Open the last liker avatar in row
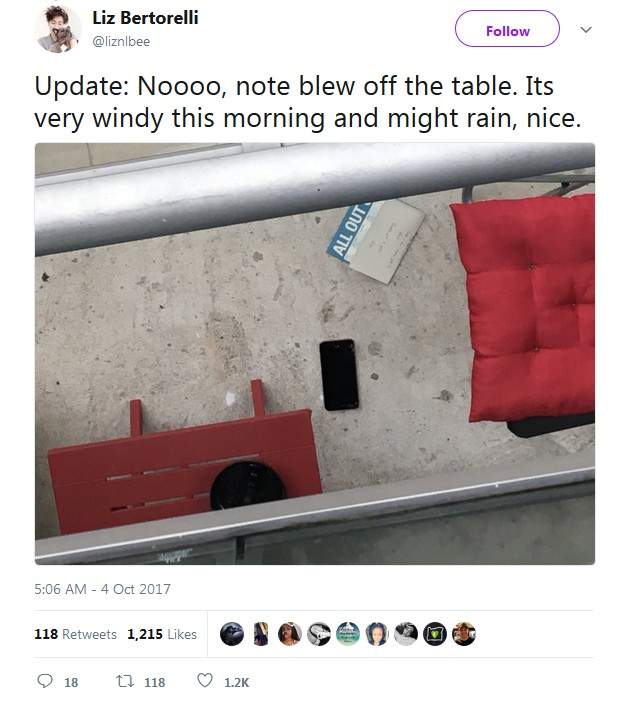The width and height of the screenshot is (624, 705). (x=464, y=634)
